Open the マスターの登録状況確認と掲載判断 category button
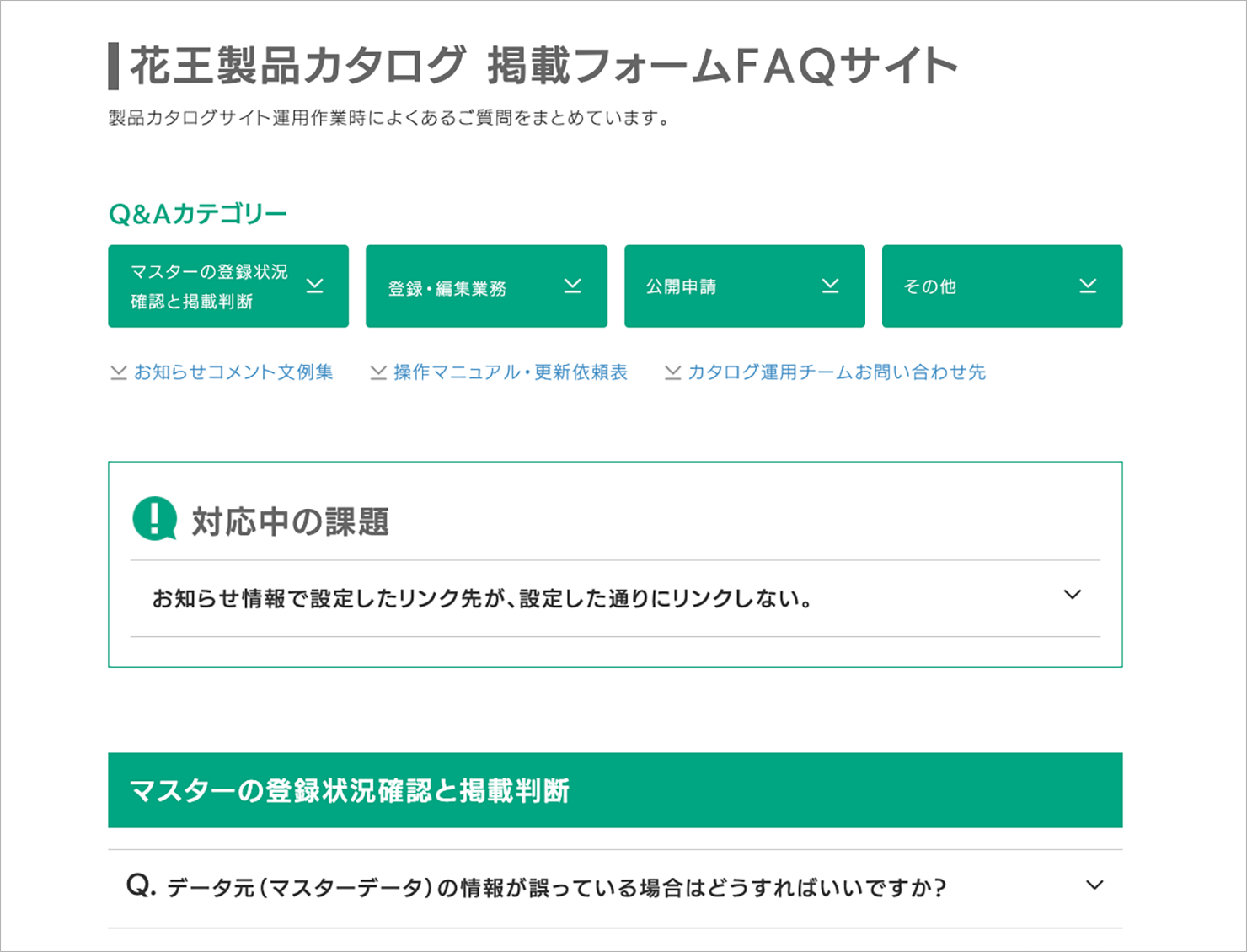Viewport: 1247px width, 952px height. point(228,286)
